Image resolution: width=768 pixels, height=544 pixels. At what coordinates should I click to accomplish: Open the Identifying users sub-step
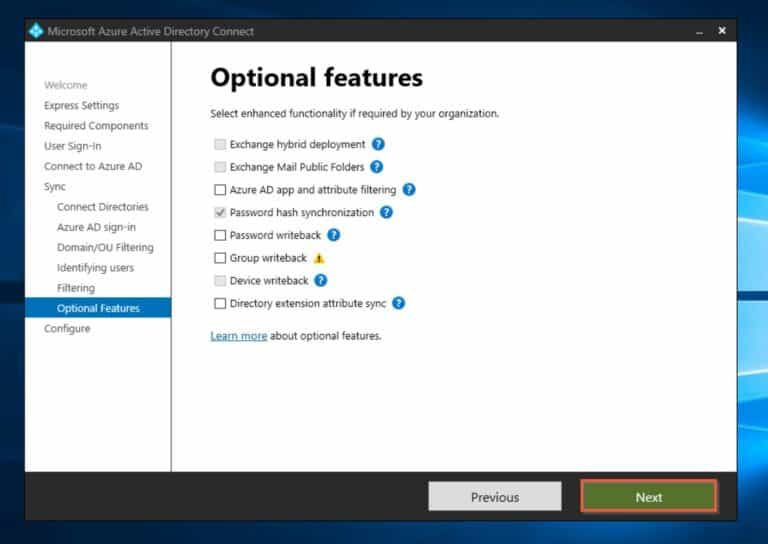[96, 268]
